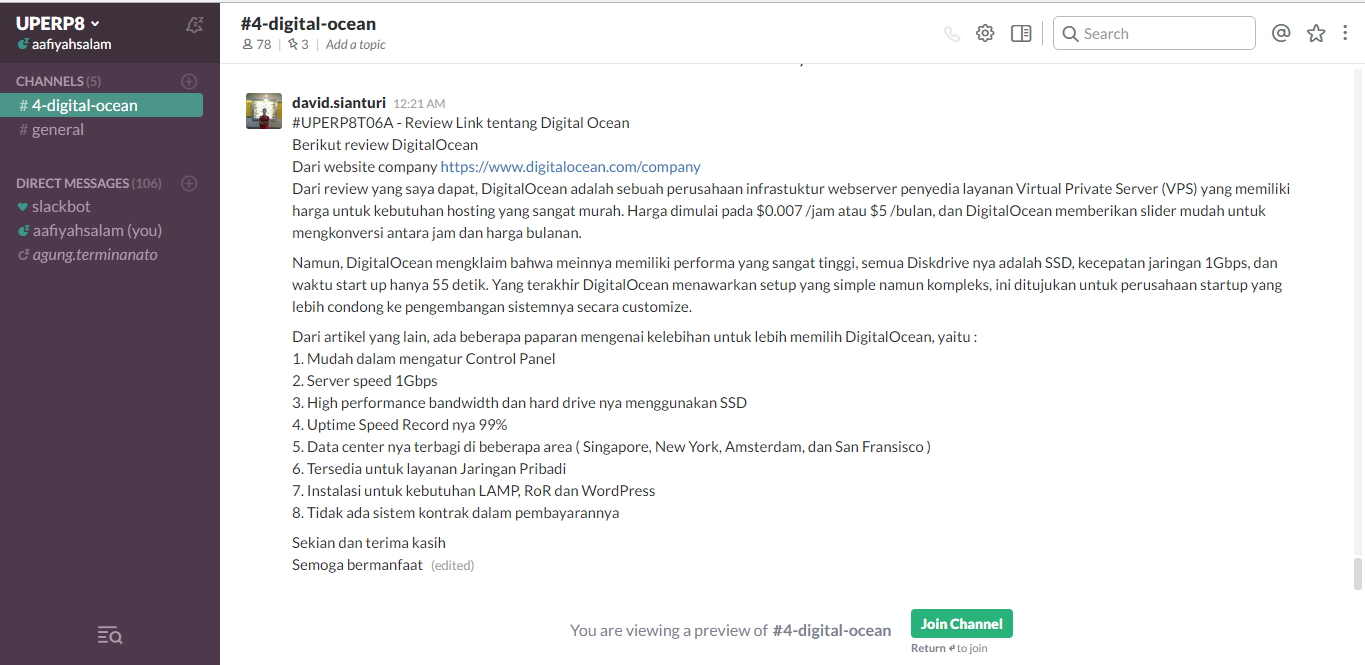Open the quick switcher icon in the sidebar
Screen dimensions: 1365x665
pos(110,634)
